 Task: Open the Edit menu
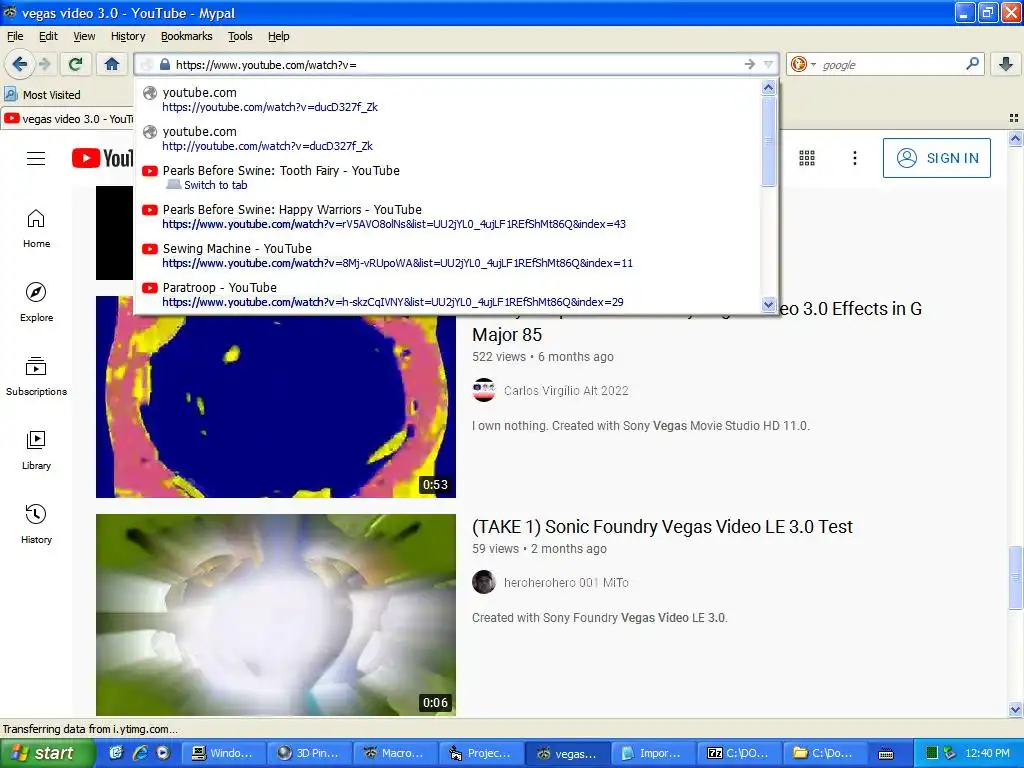click(48, 36)
